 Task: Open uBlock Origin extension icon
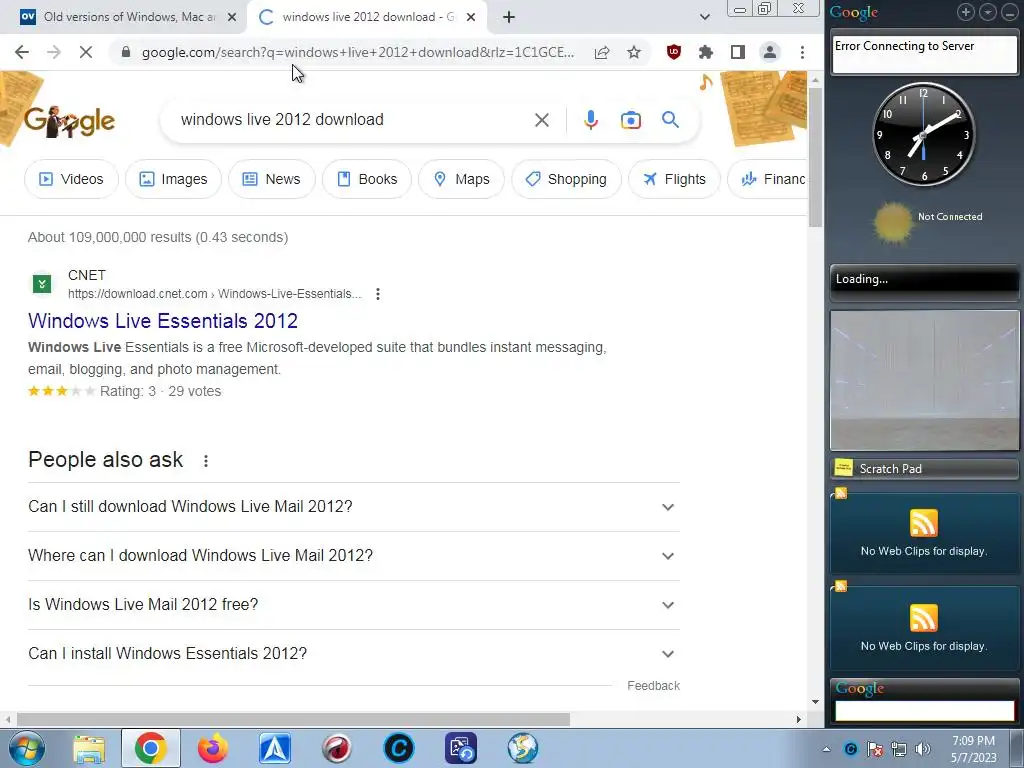pos(674,52)
